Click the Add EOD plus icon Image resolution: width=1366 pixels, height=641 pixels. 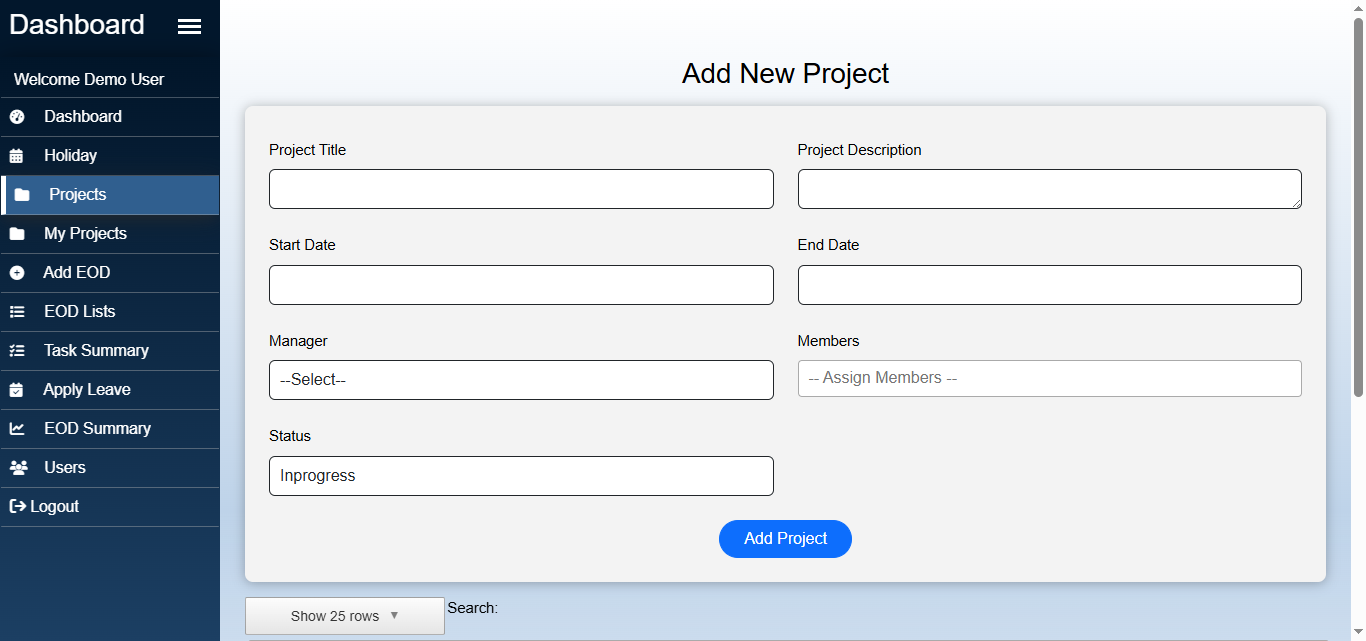pos(17,273)
